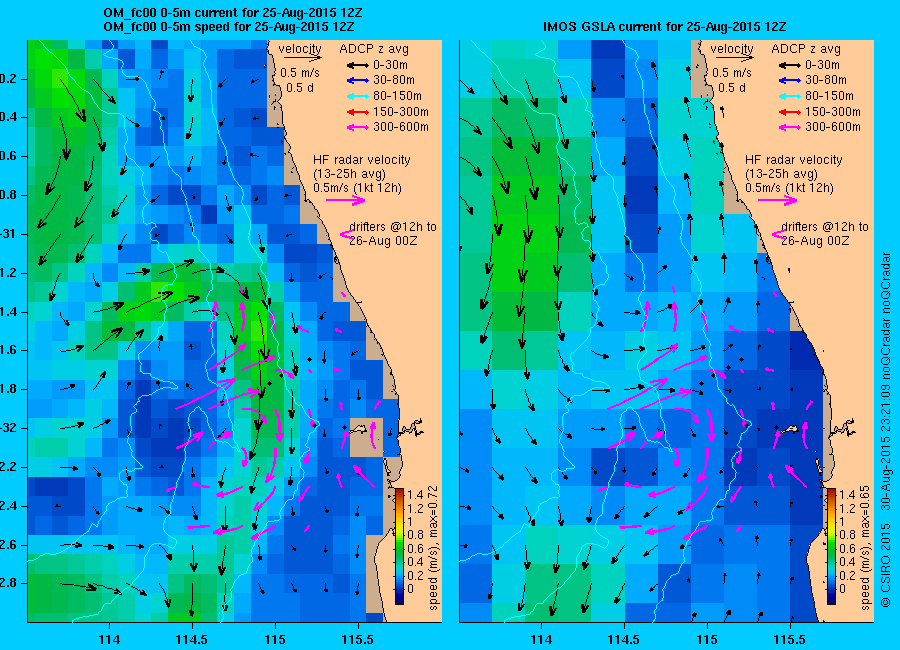900x650 pixels.
Task: Click the velocity scale arrow in the right panel
Action: coord(735,58)
